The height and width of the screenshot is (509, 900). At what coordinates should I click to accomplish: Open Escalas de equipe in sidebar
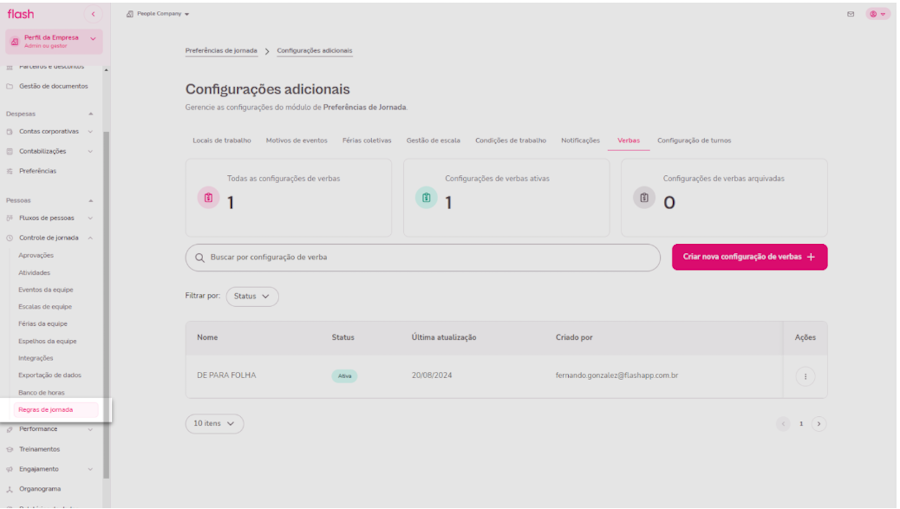coord(45,307)
